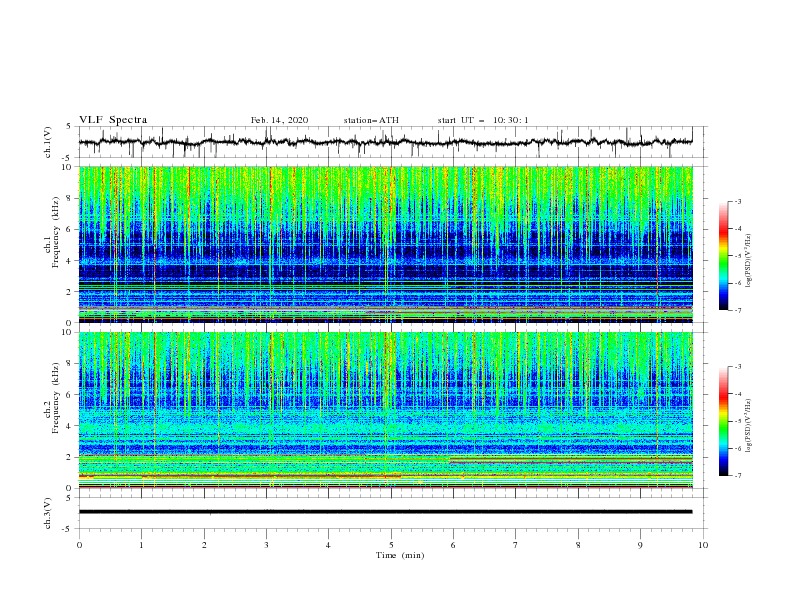Viewport: 792px width, 612px height.
Task: Click the ch.1 voltage waveform trace
Action: pos(385,142)
